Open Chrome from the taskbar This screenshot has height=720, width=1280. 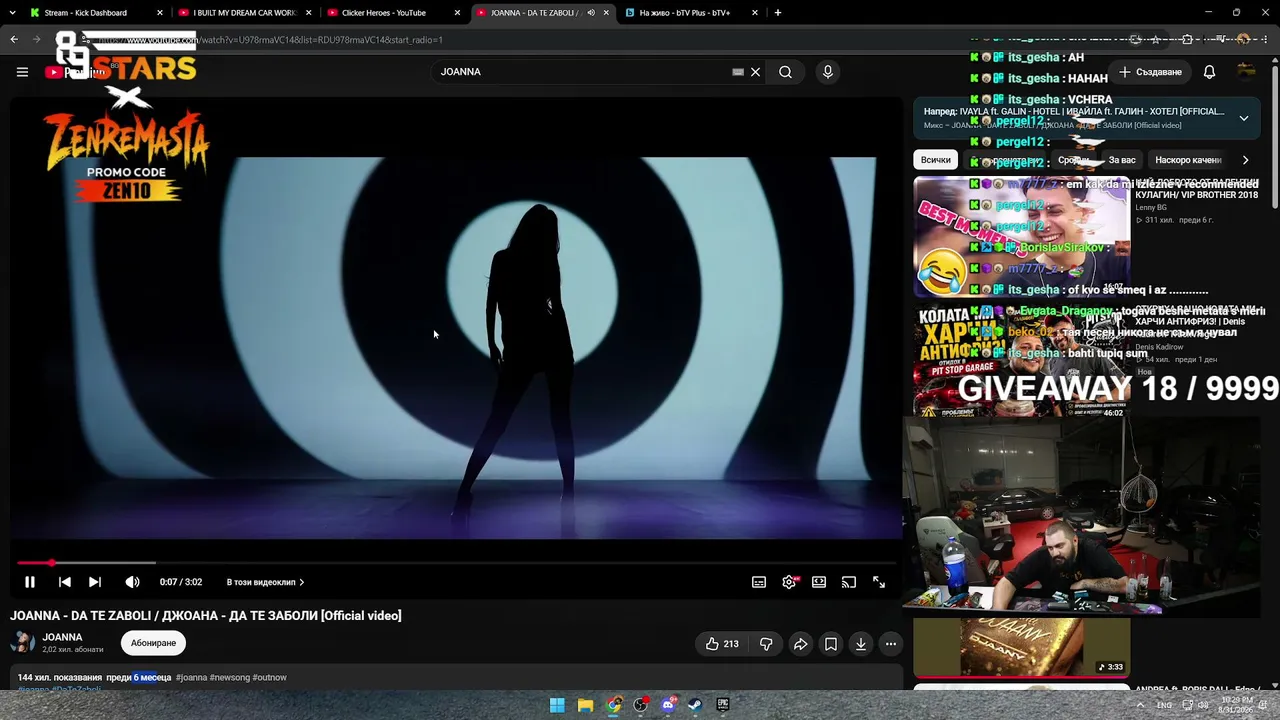[x=613, y=705]
